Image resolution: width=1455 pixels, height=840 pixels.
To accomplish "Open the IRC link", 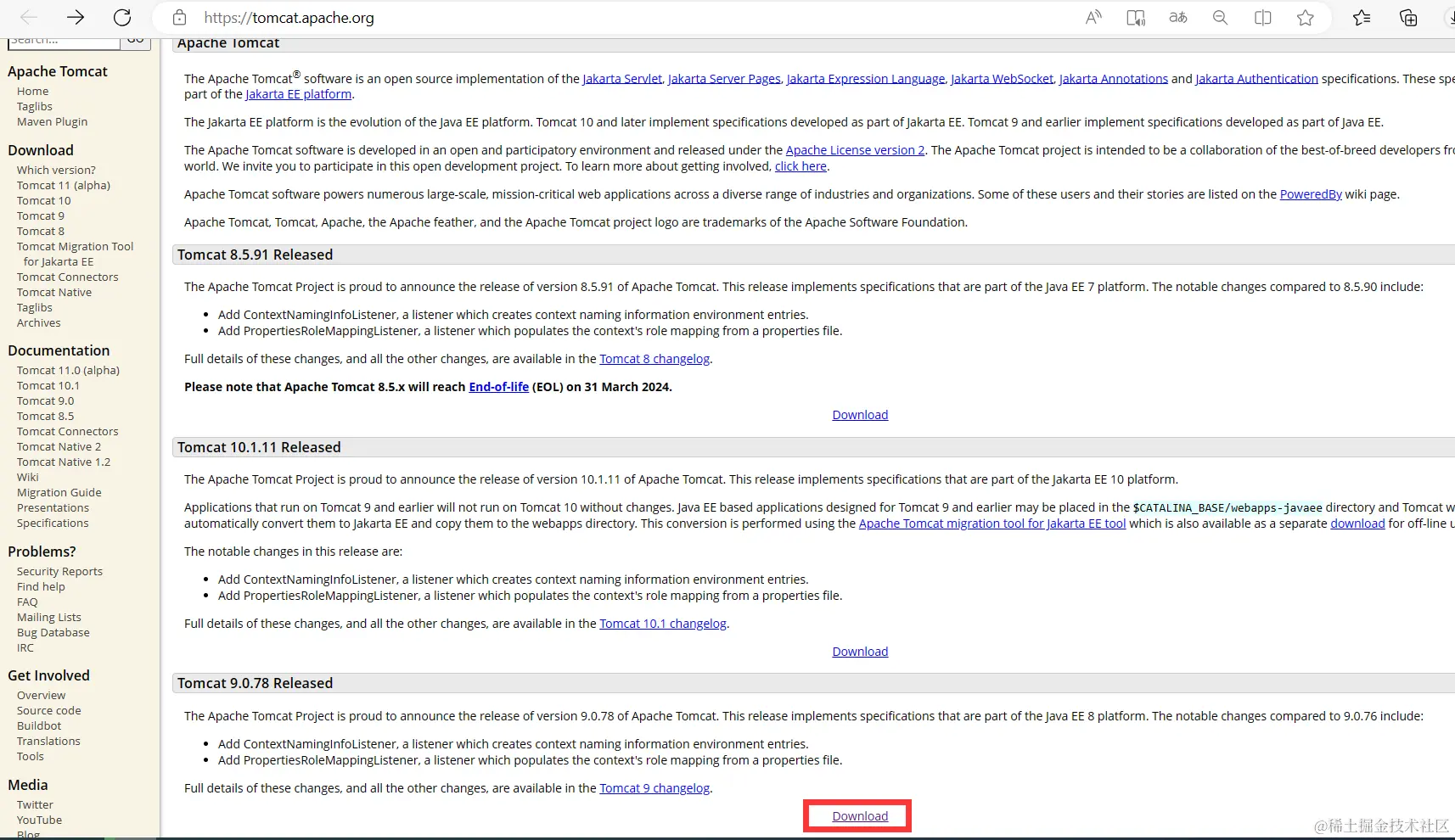I will pos(25,648).
